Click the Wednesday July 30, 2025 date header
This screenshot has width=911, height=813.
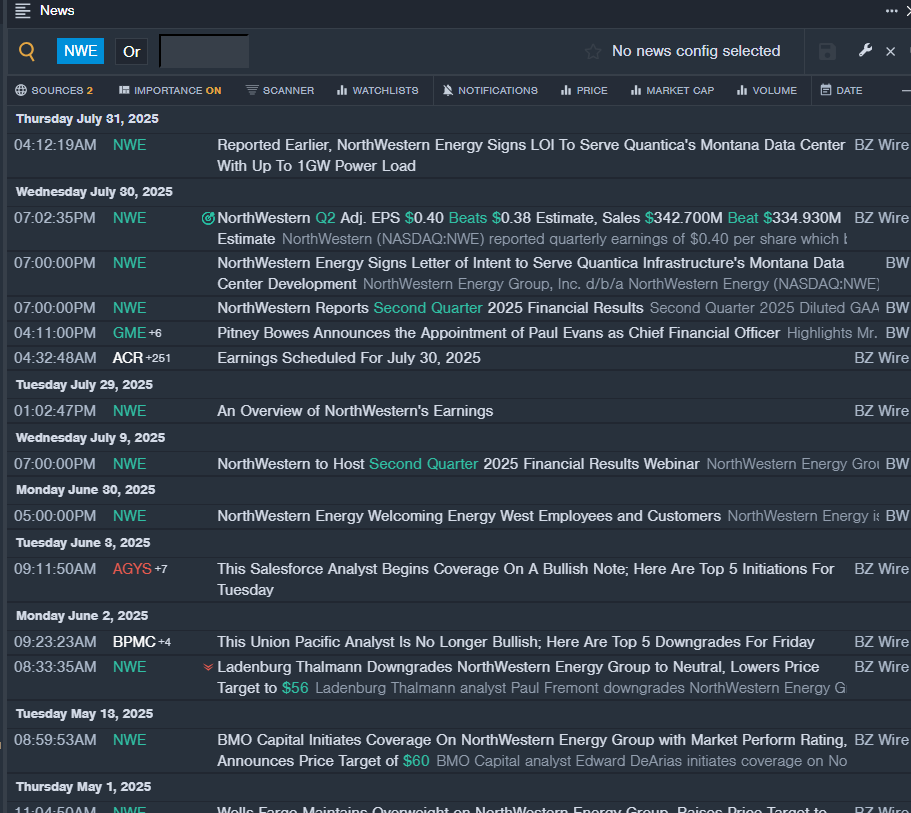(x=94, y=192)
